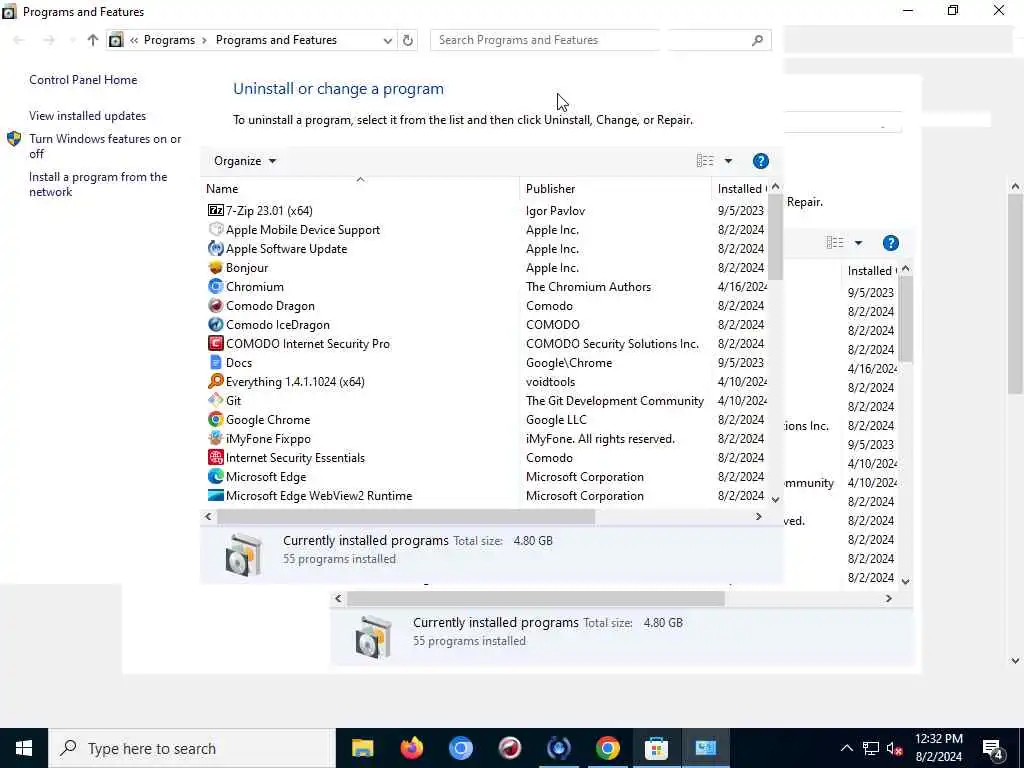The height and width of the screenshot is (768, 1024).
Task: Select the 7-Zip 23.01 (x64) program icon
Action: (216, 210)
